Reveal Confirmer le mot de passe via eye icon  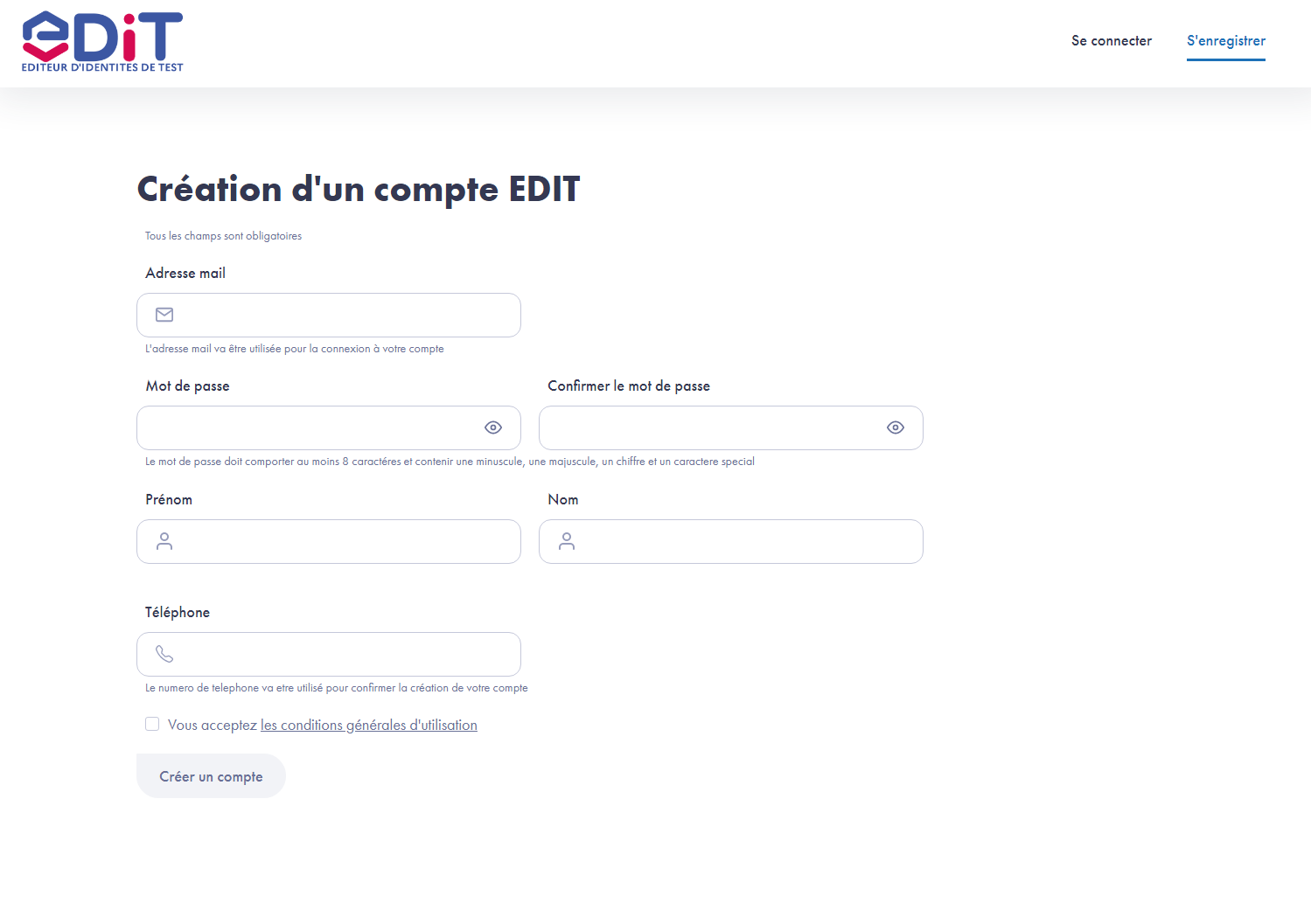coord(895,427)
